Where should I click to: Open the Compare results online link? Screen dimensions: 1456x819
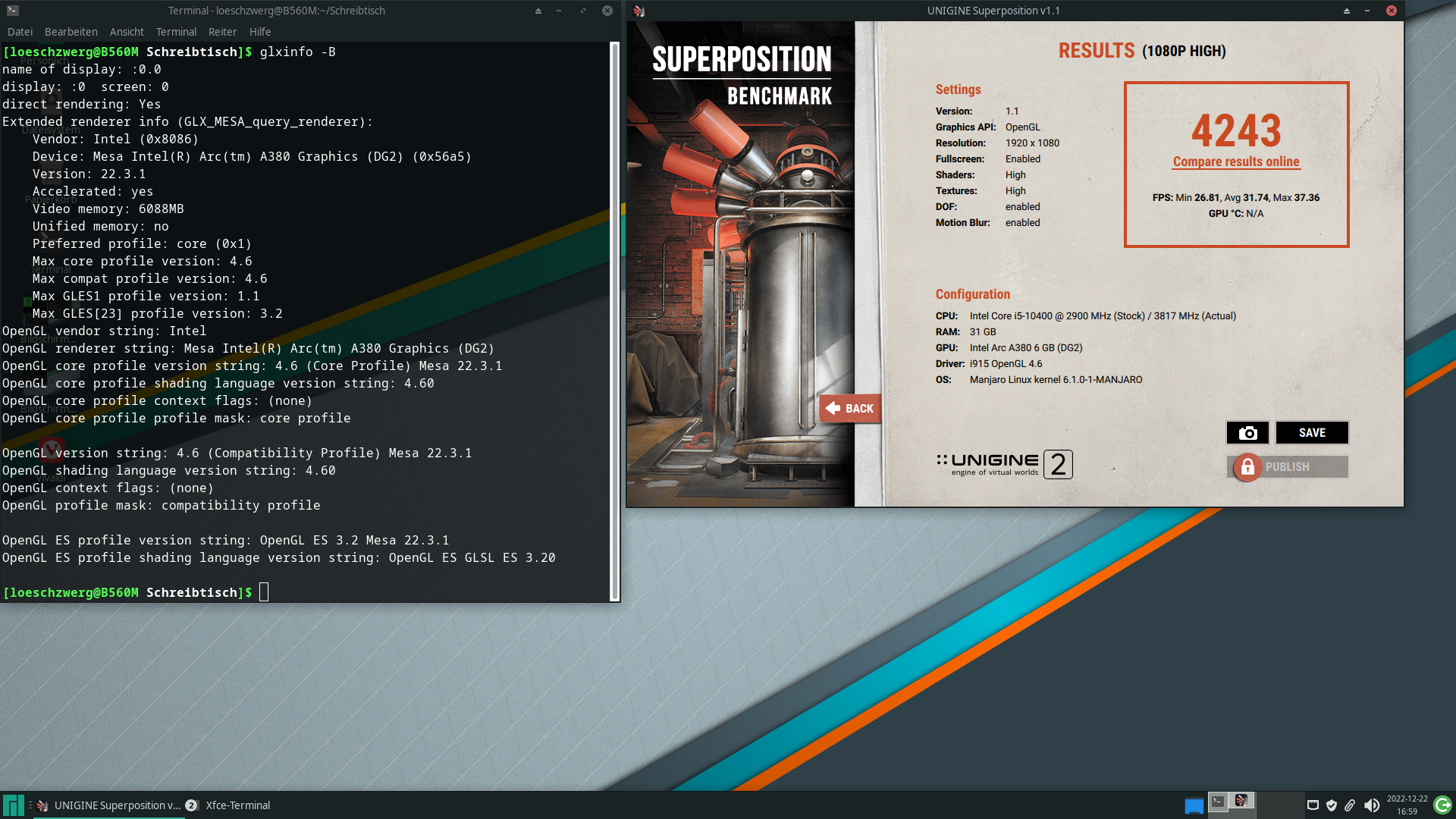pos(1236,162)
